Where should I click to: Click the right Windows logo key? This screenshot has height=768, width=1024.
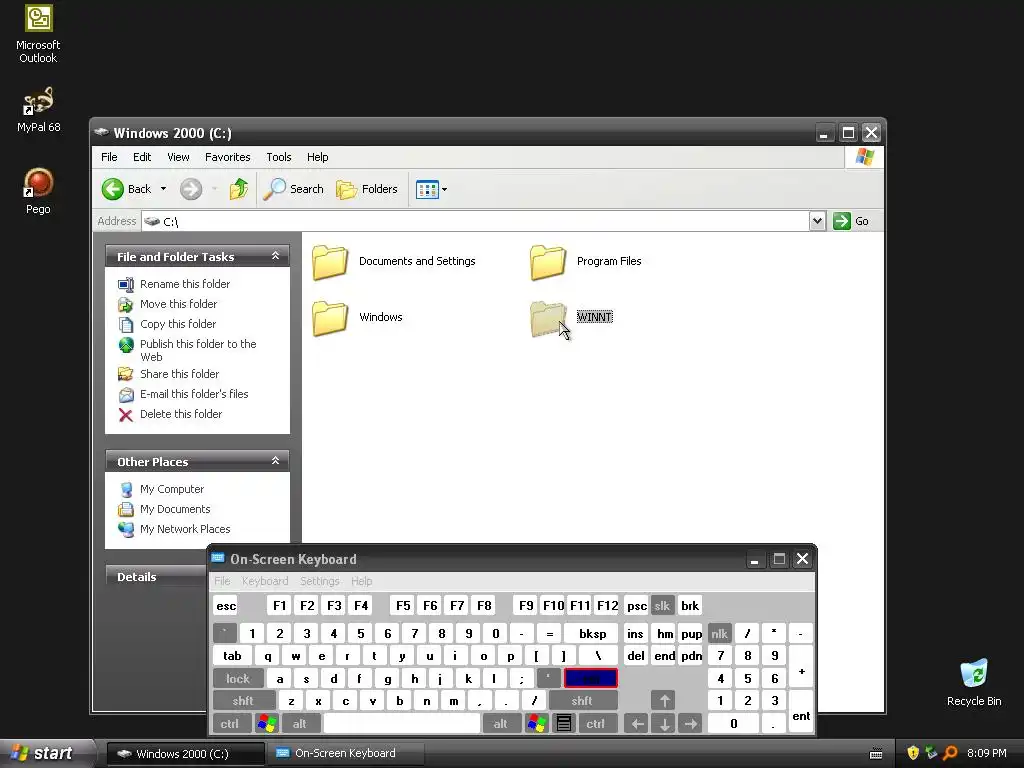click(537, 724)
